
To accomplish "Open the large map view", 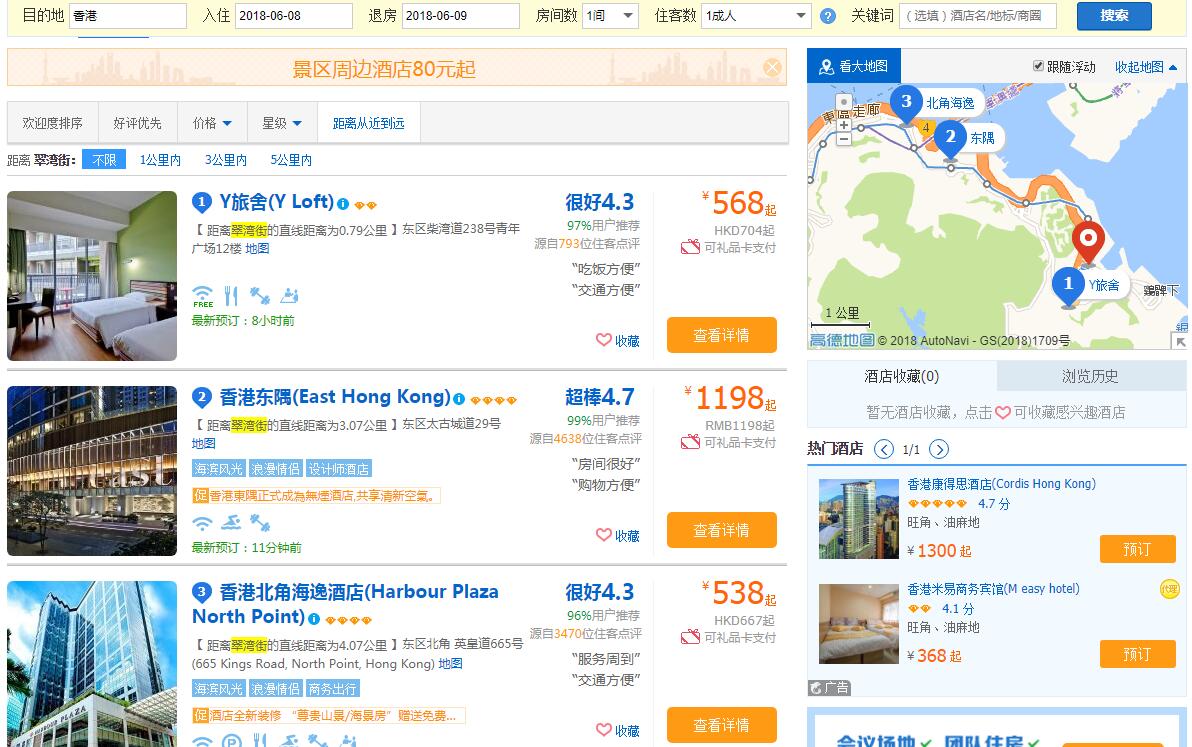I will pos(854,66).
